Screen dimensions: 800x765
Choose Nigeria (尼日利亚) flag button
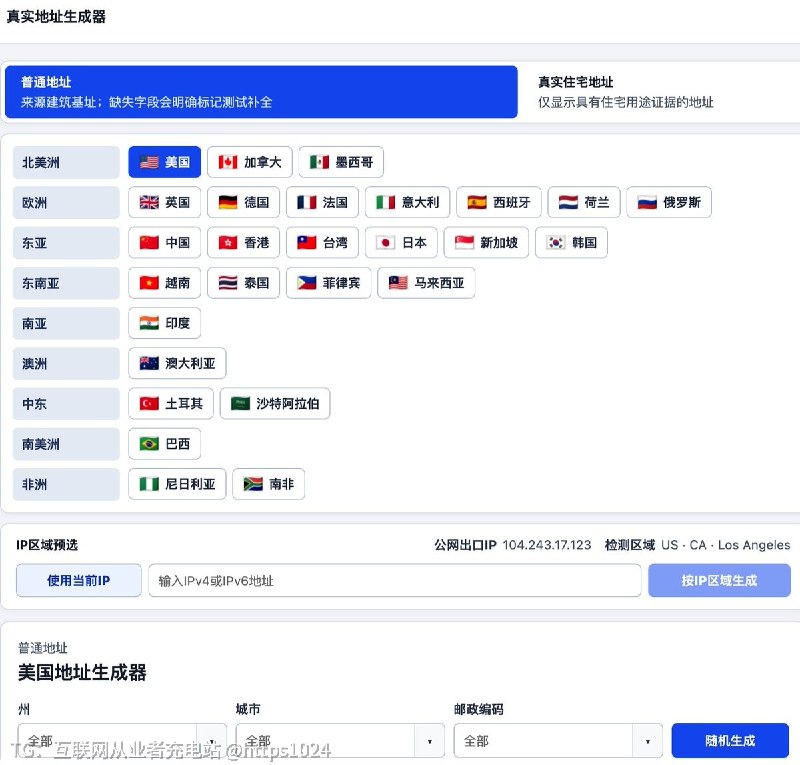177,484
